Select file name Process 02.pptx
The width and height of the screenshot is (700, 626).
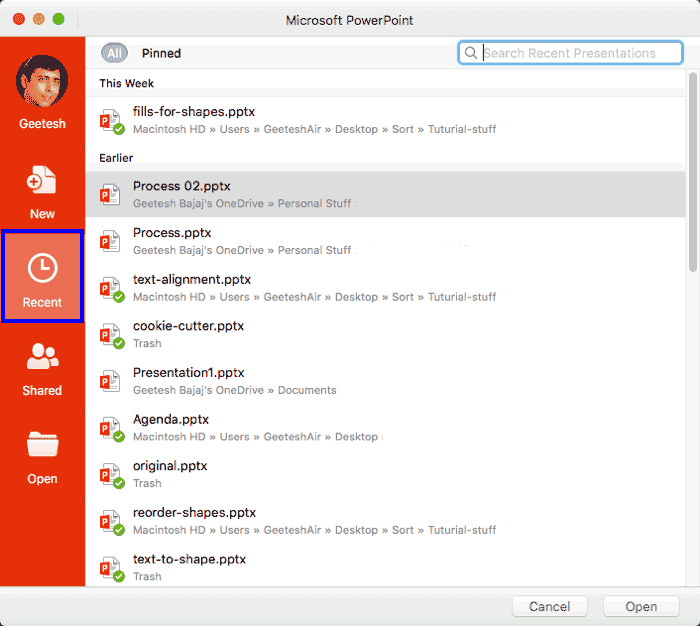(x=182, y=186)
